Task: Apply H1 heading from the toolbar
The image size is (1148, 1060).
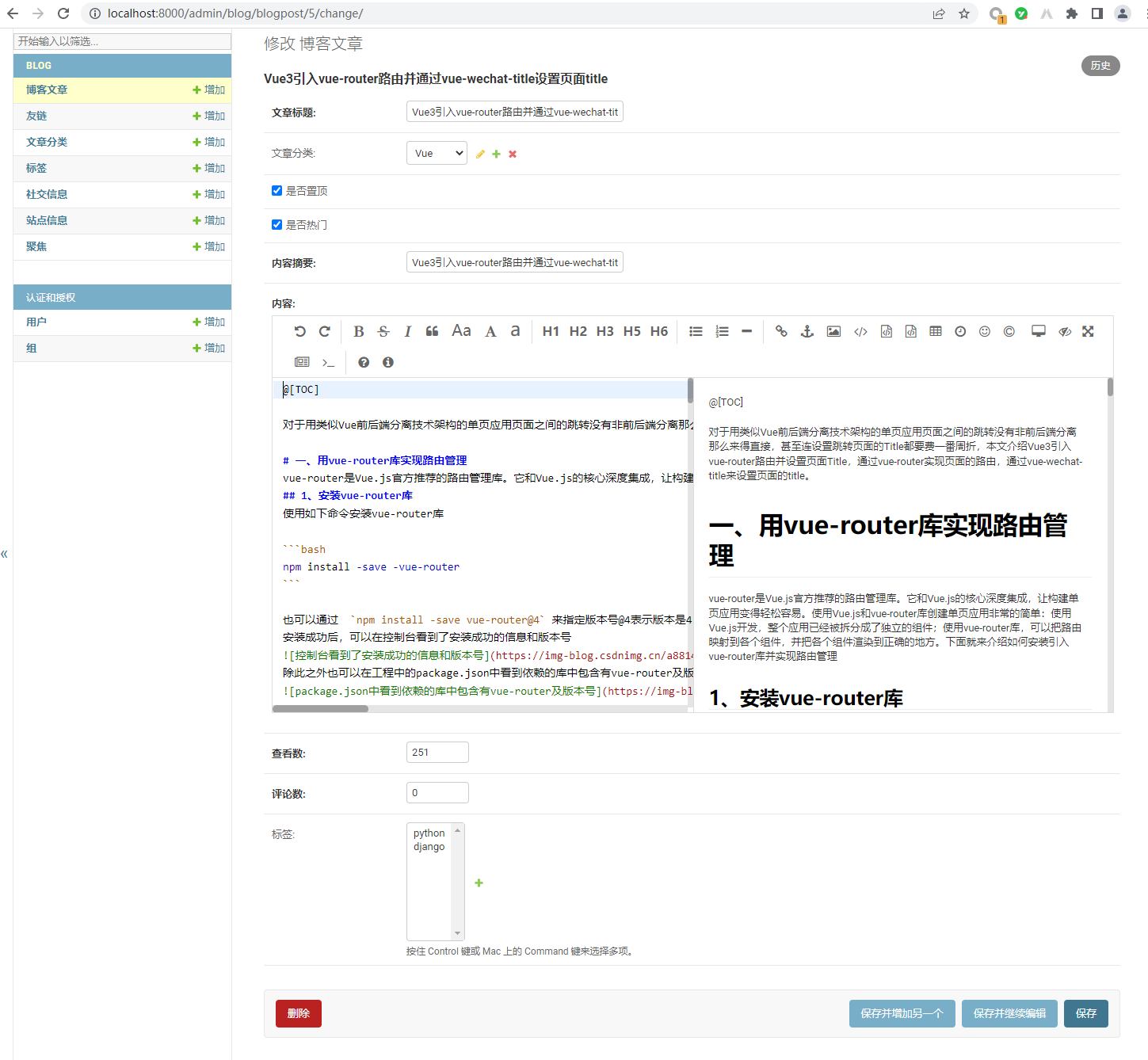Action: click(551, 331)
